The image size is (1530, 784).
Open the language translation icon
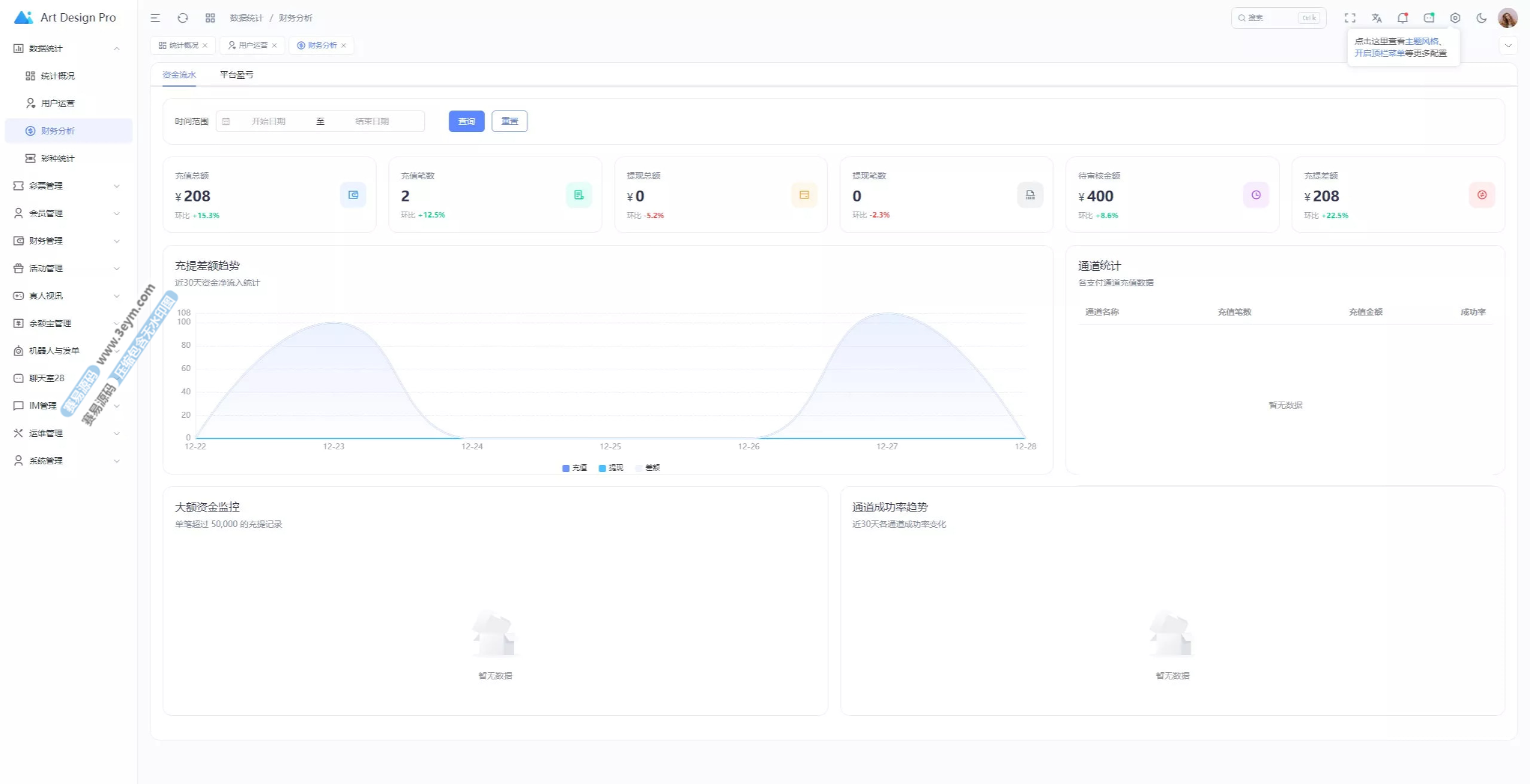pyautogui.click(x=1376, y=18)
